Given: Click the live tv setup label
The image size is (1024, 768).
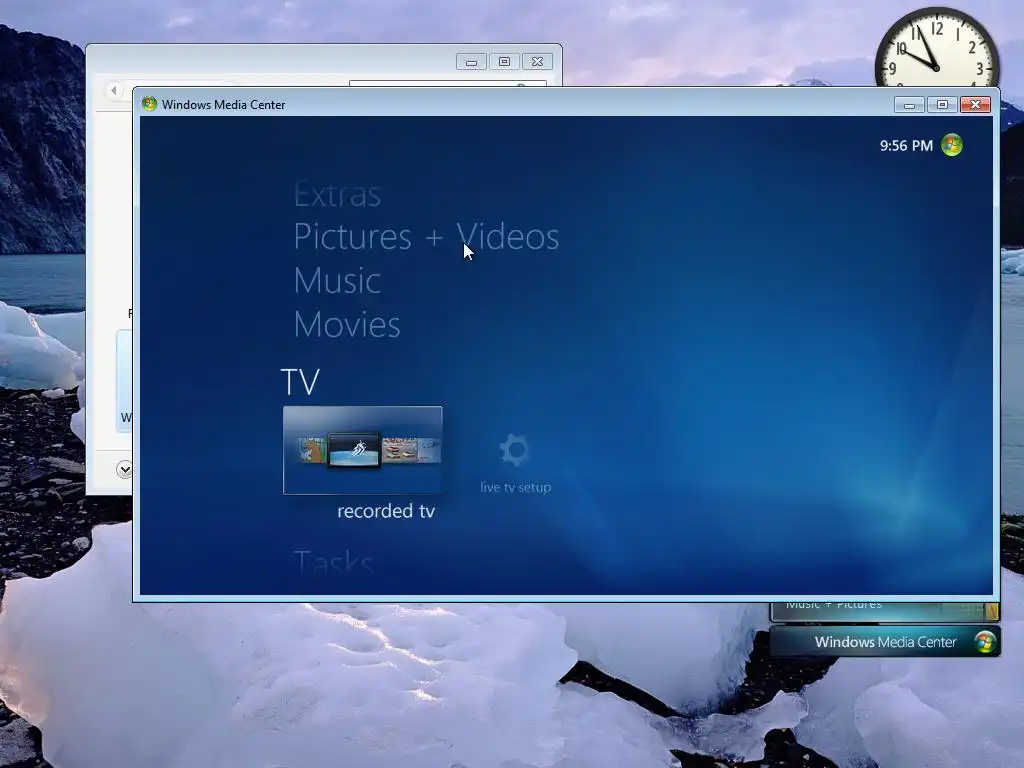Looking at the screenshot, I should pyautogui.click(x=515, y=487).
